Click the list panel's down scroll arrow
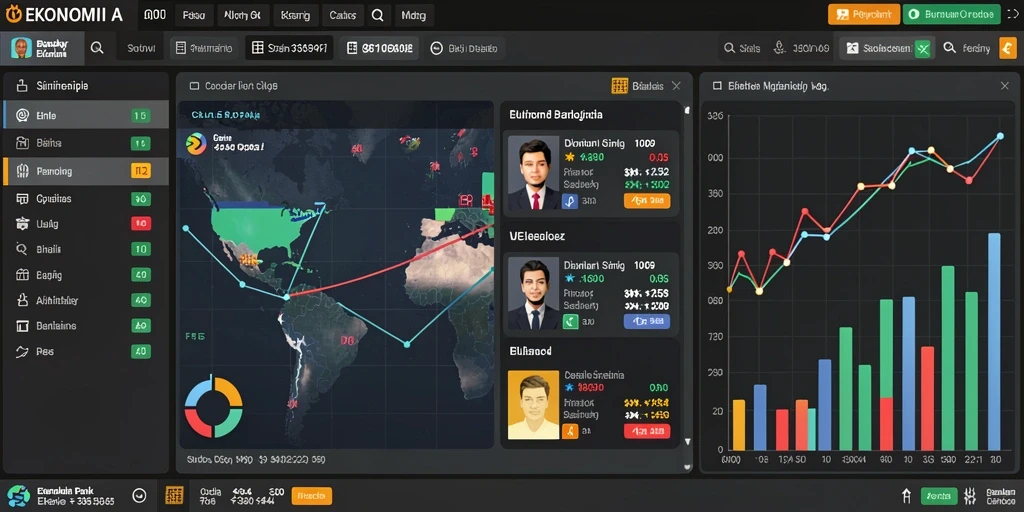1024x512 pixels. point(687,442)
